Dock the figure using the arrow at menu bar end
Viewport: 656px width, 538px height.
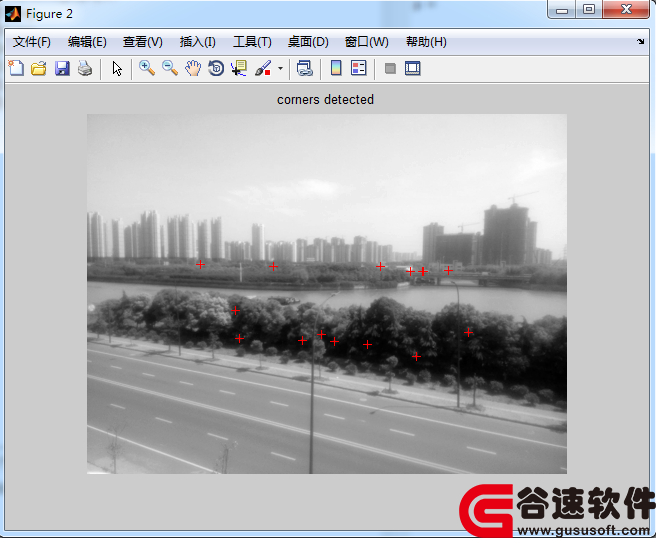point(641,41)
